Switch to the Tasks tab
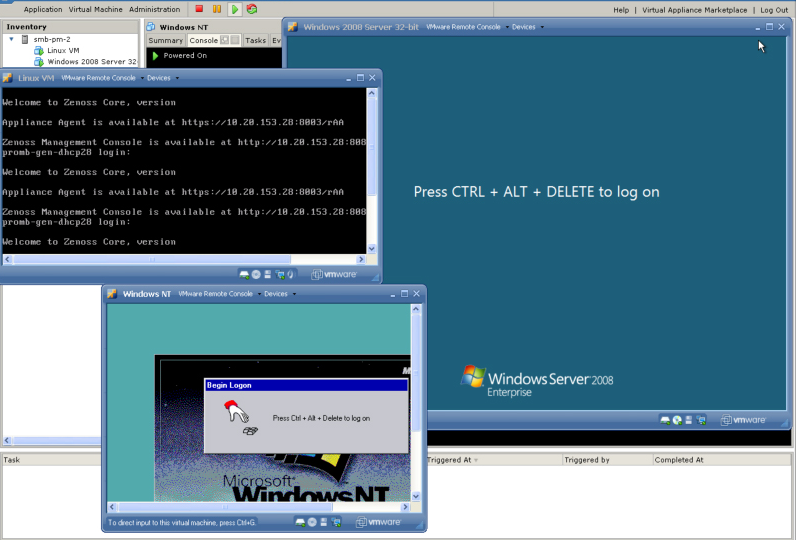Viewport: 797px width, 540px height. pyautogui.click(x=255, y=40)
